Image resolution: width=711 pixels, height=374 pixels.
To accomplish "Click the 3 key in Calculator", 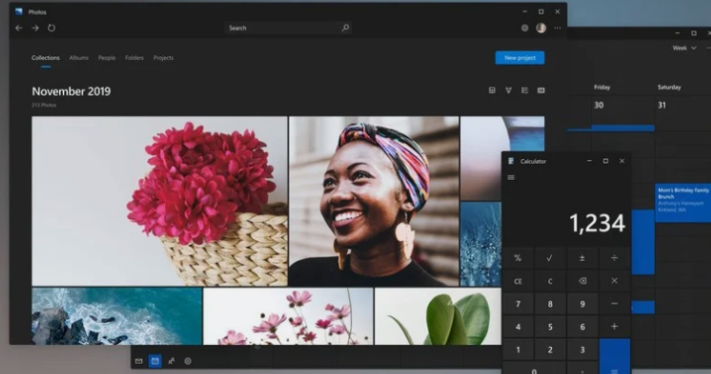I will click(x=582, y=350).
